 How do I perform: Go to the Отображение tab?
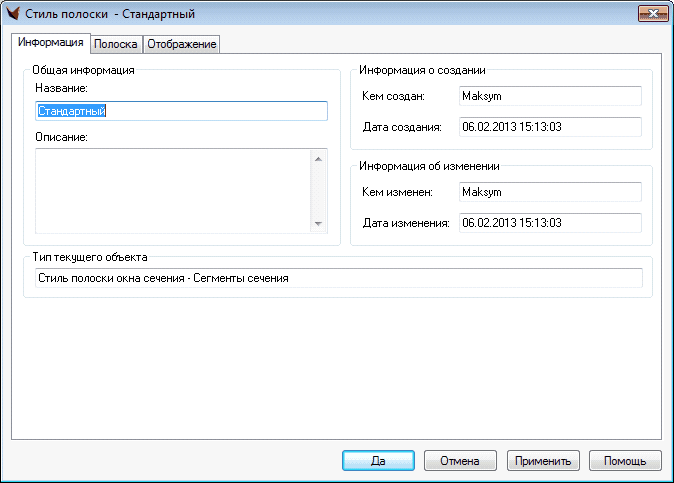[x=182, y=44]
